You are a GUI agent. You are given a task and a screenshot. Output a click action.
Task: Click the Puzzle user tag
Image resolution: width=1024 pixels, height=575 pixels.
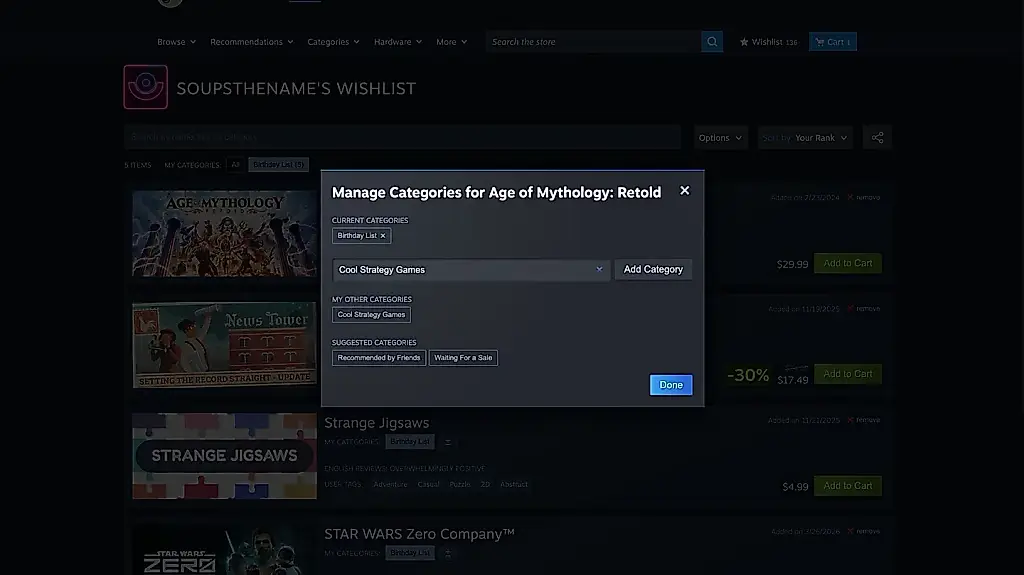[x=460, y=484]
